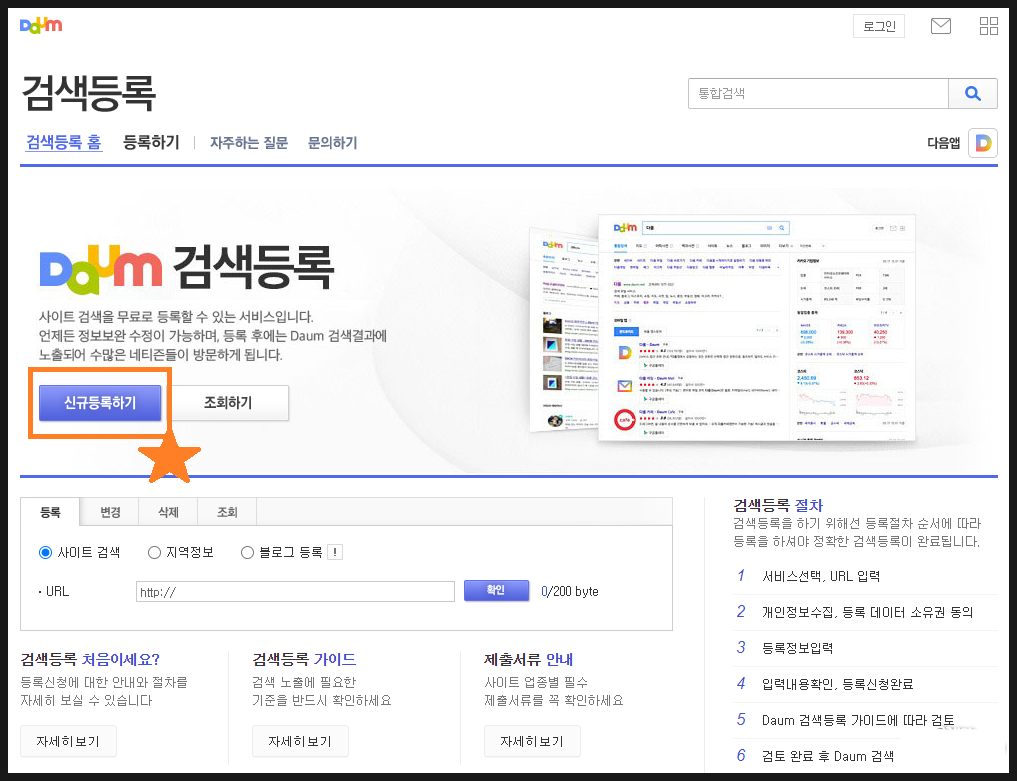This screenshot has height=781, width=1017.
Task: Click the large 검색등록 page title
Action: (89, 93)
